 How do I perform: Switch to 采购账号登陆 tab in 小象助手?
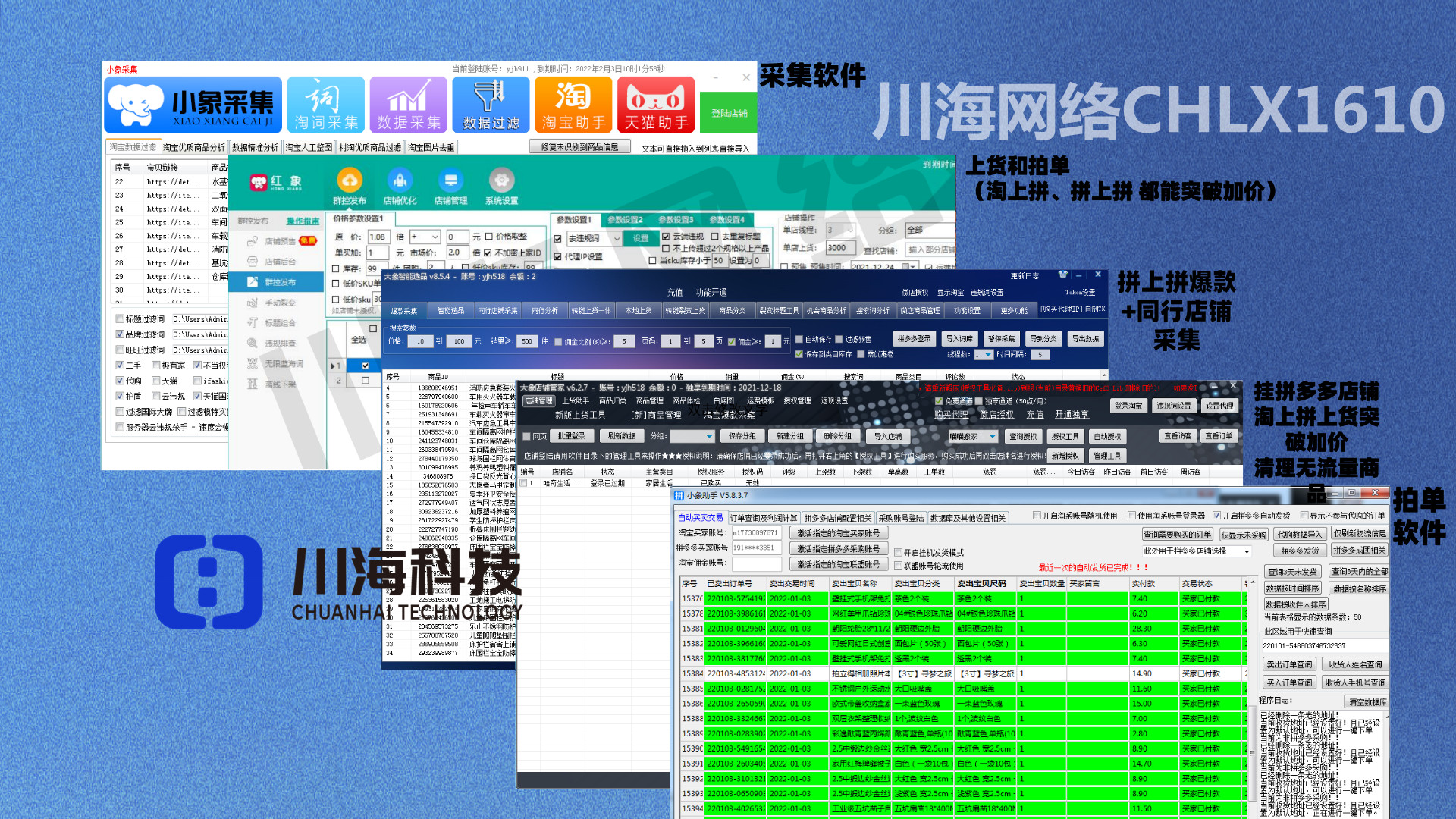click(901, 518)
